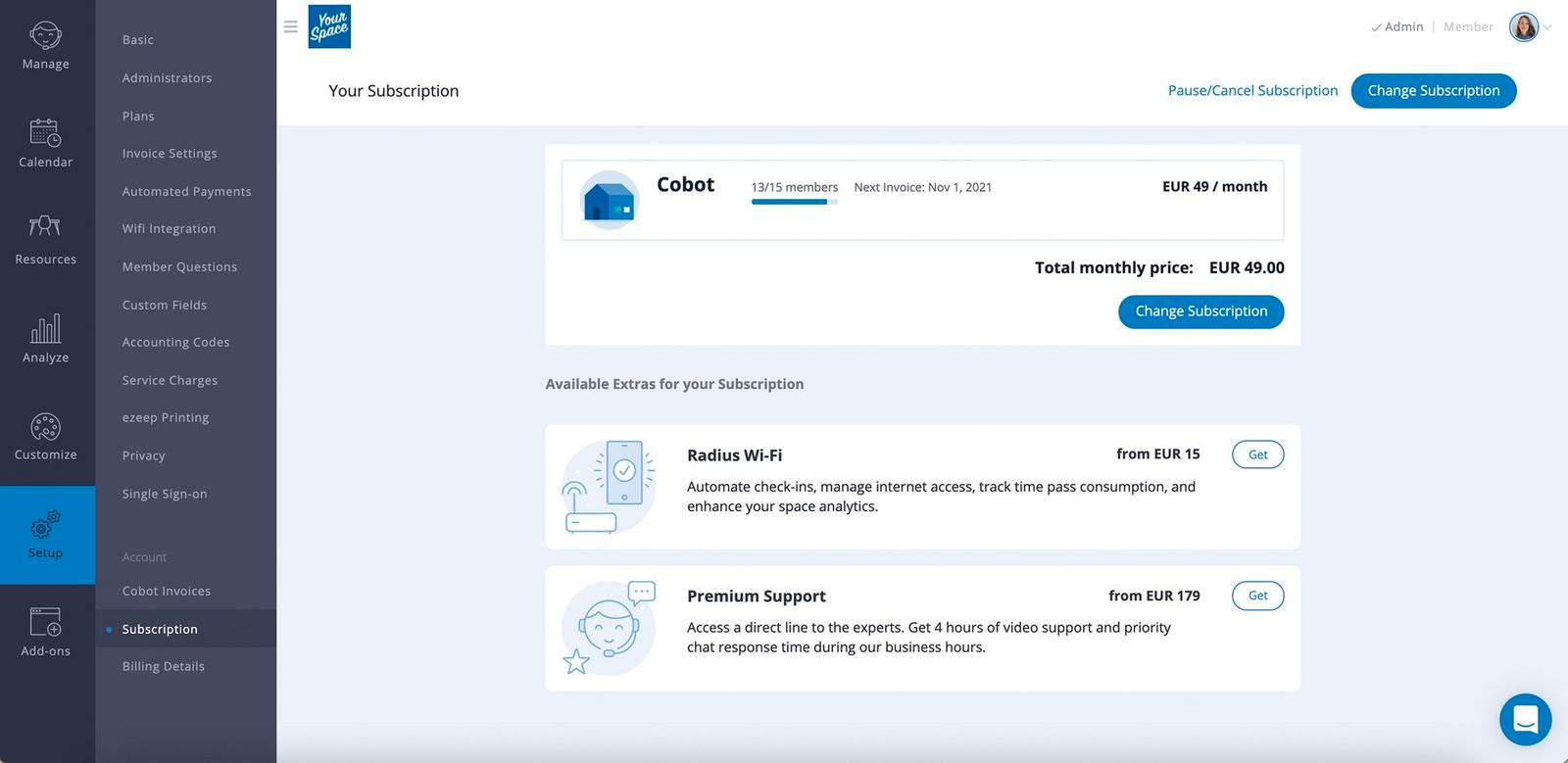Click the Premium Support title

[x=757, y=596]
